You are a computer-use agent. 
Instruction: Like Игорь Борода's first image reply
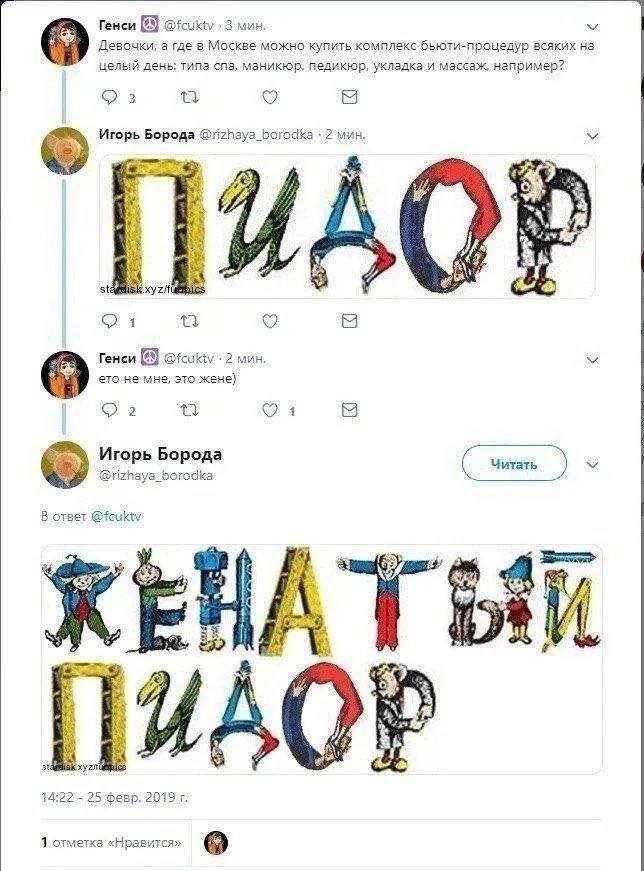tap(269, 321)
